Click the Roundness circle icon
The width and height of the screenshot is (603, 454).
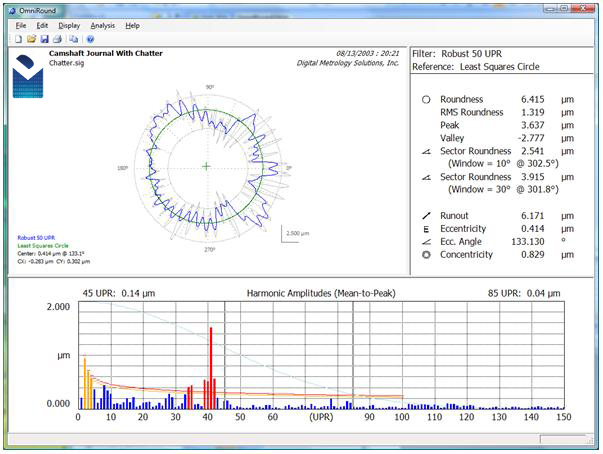click(x=426, y=100)
